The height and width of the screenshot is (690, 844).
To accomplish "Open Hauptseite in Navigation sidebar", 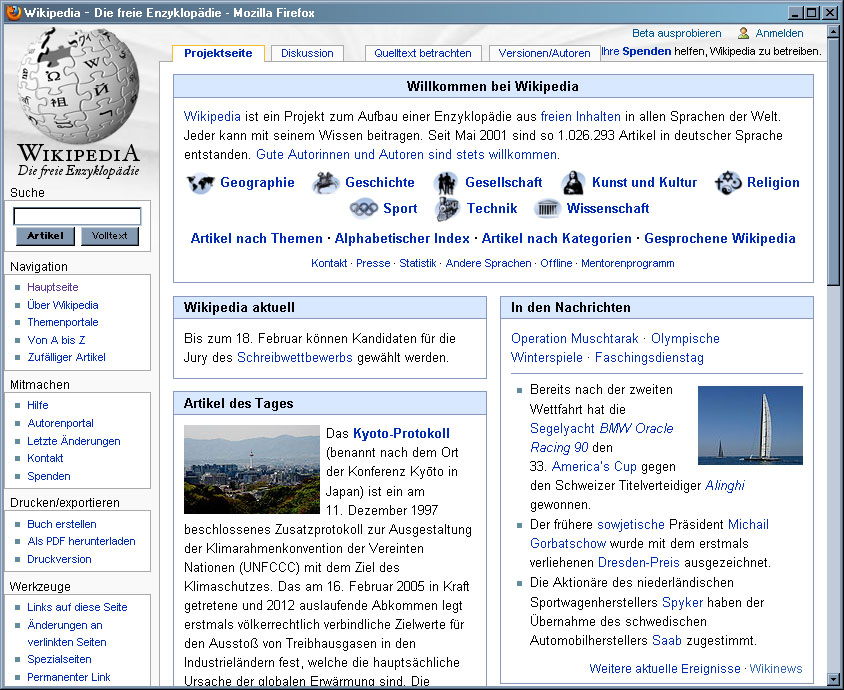I will click(53, 287).
